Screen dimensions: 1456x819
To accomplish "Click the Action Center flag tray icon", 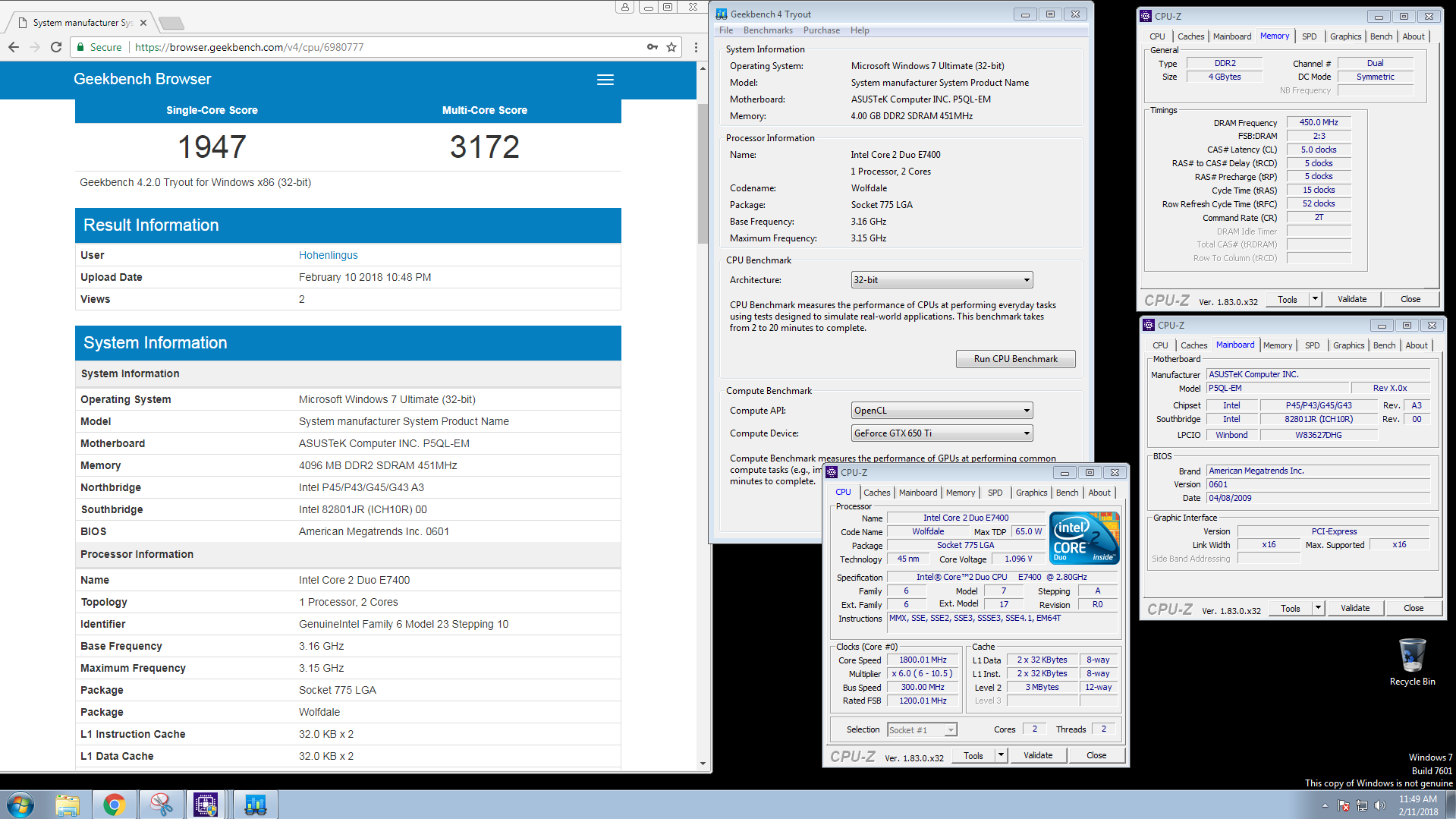I will (1344, 805).
